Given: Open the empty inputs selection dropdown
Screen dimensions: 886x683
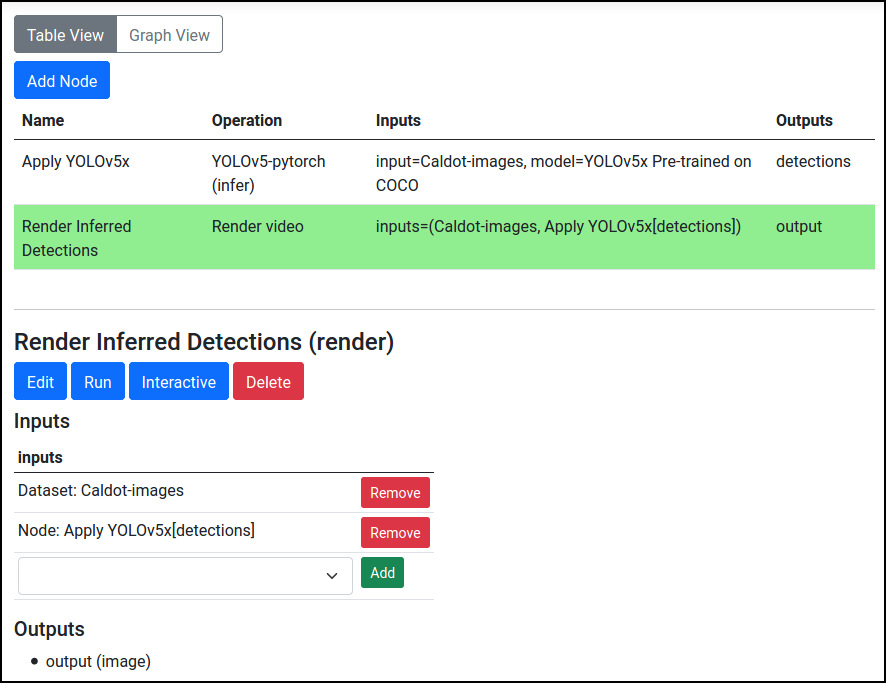Looking at the screenshot, I should click(x=185, y=576).
